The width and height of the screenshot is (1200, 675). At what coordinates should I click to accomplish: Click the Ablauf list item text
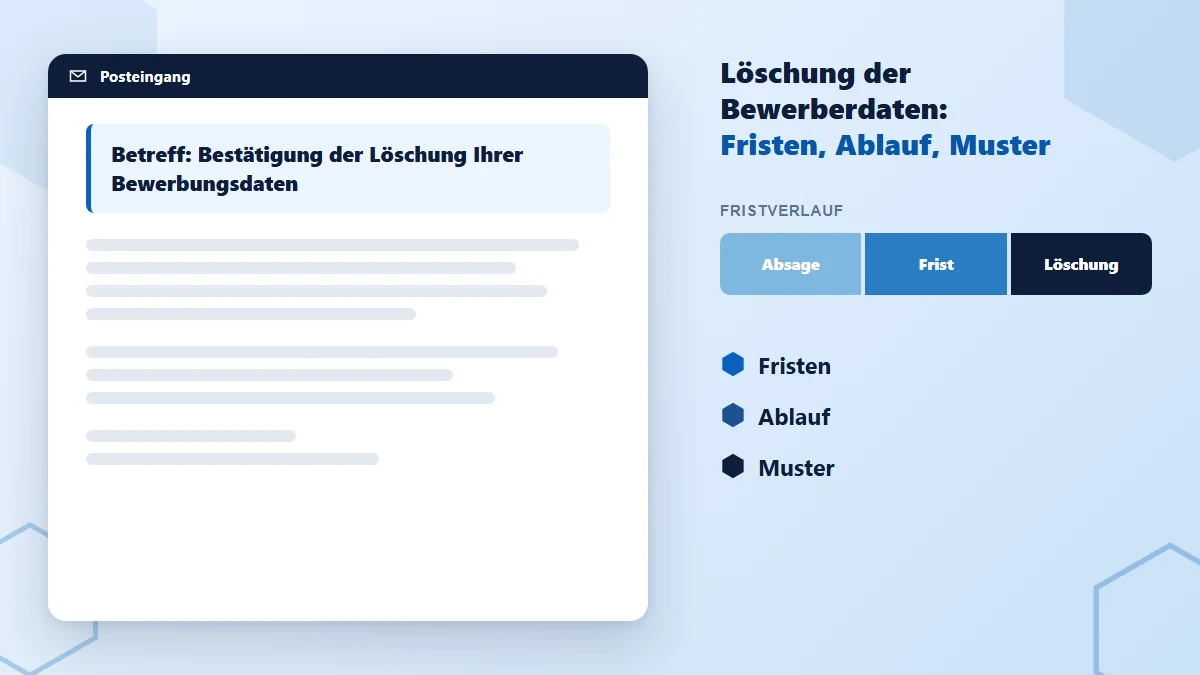coord(795,417)
